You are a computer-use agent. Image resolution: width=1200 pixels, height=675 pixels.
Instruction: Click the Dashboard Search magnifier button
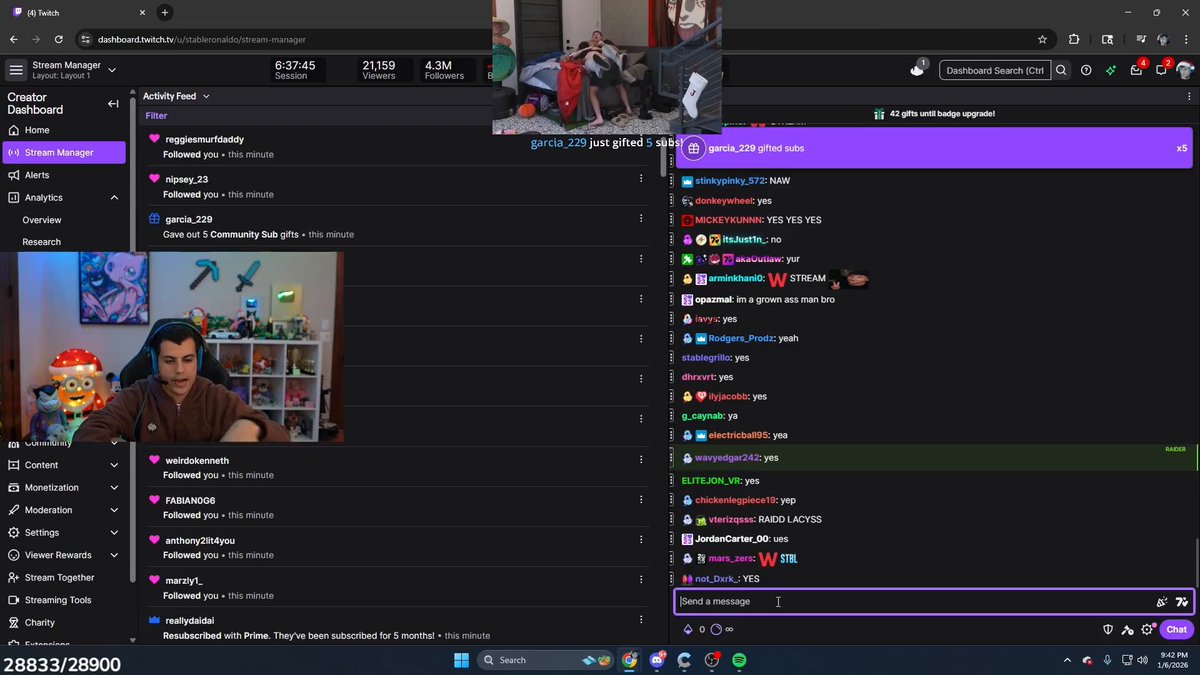tap(1061, 70)
